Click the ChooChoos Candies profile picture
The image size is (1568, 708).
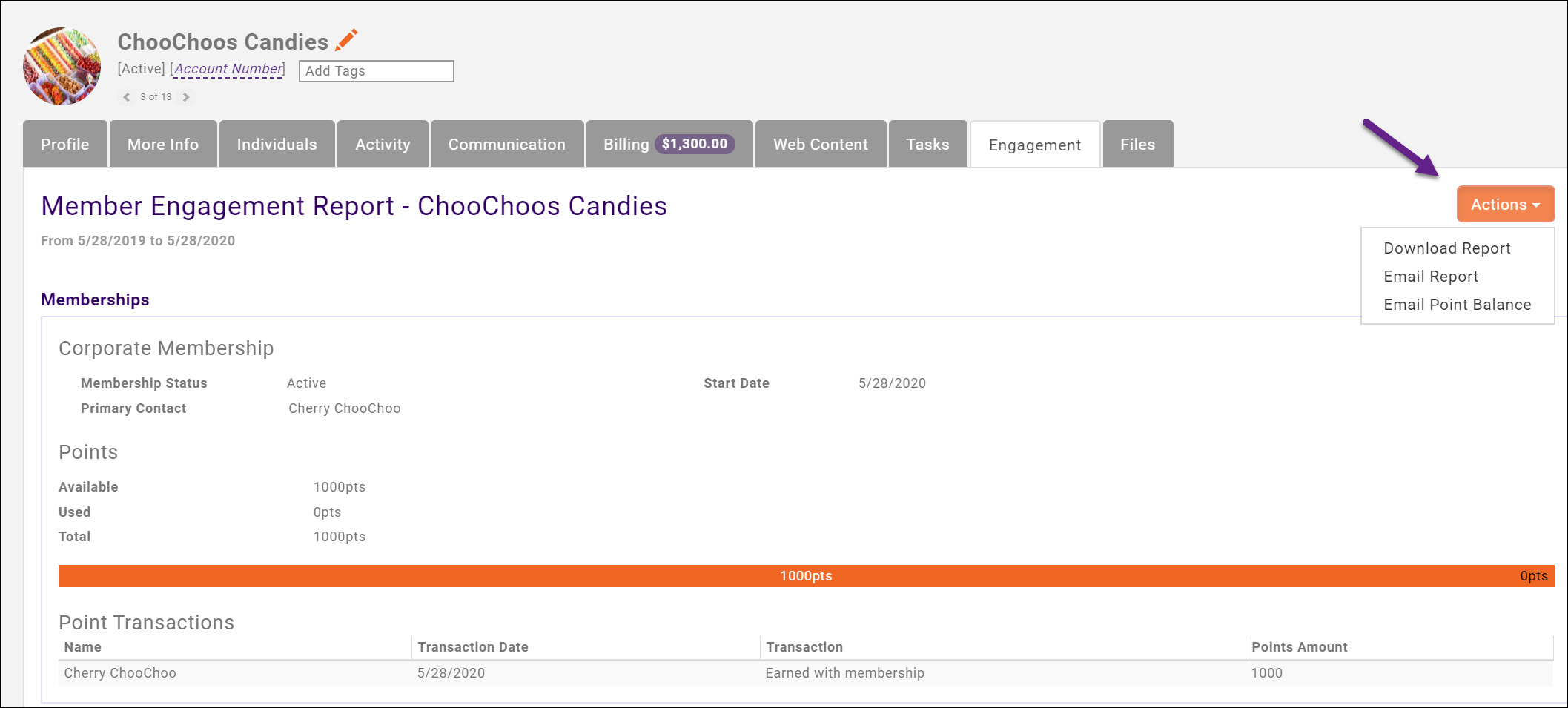pyautogui.click(x=63, y=65)
